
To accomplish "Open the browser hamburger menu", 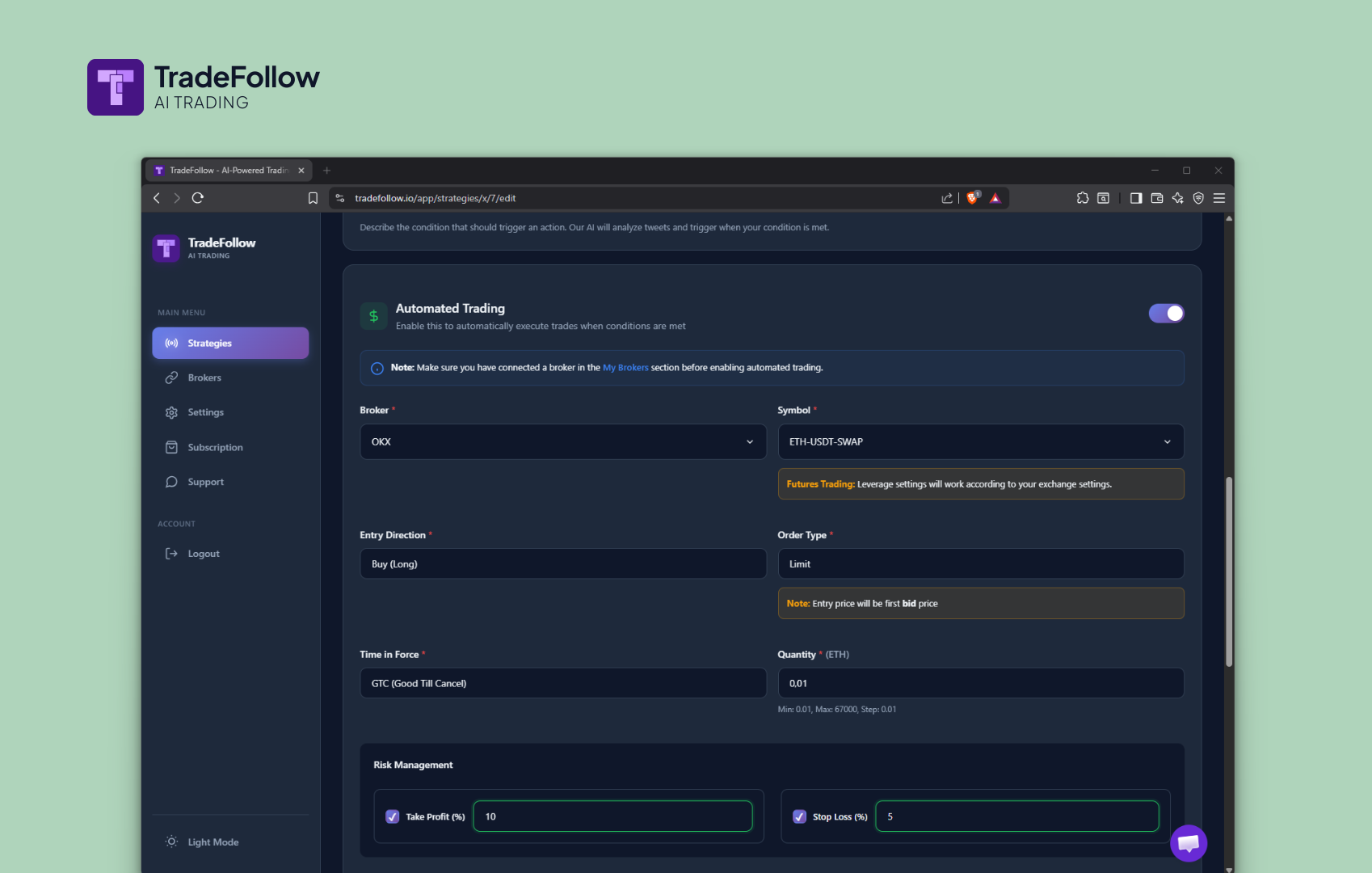I will click(x=1219, y=198).
